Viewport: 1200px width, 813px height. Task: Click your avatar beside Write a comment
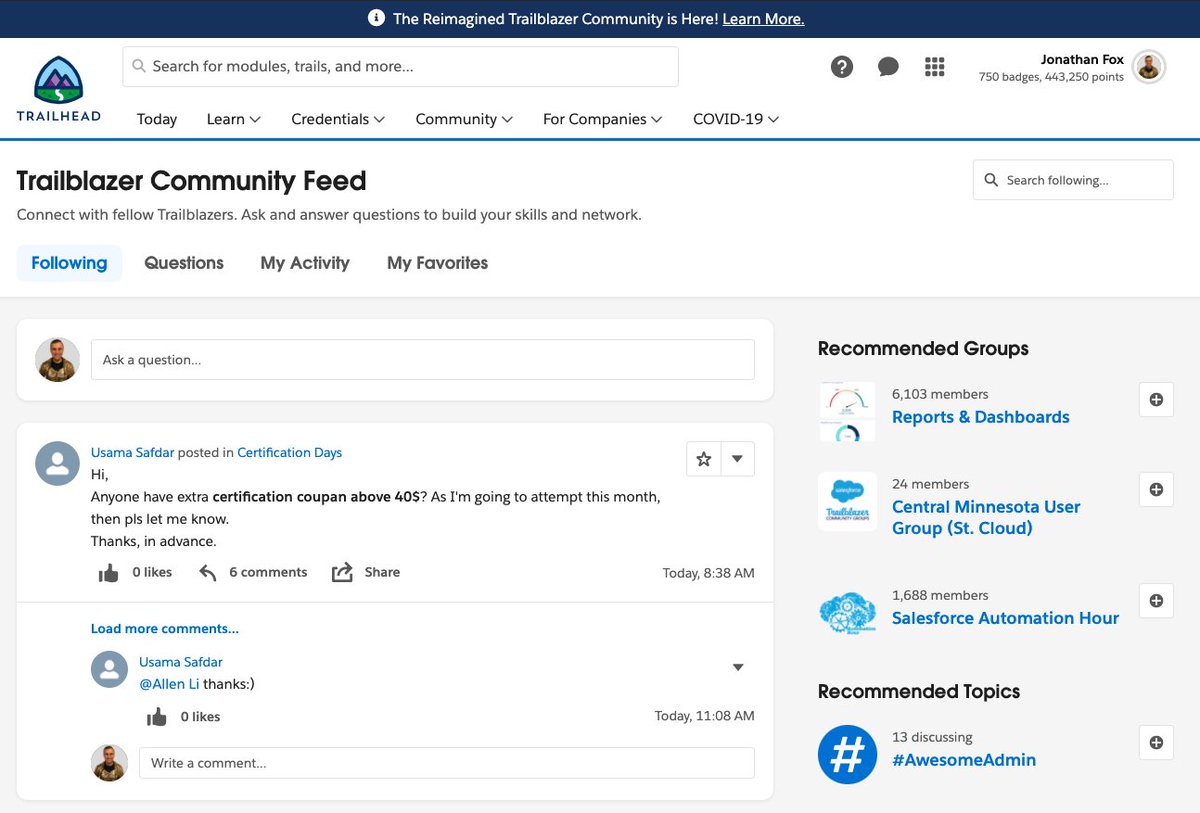(x=109, y=762)
